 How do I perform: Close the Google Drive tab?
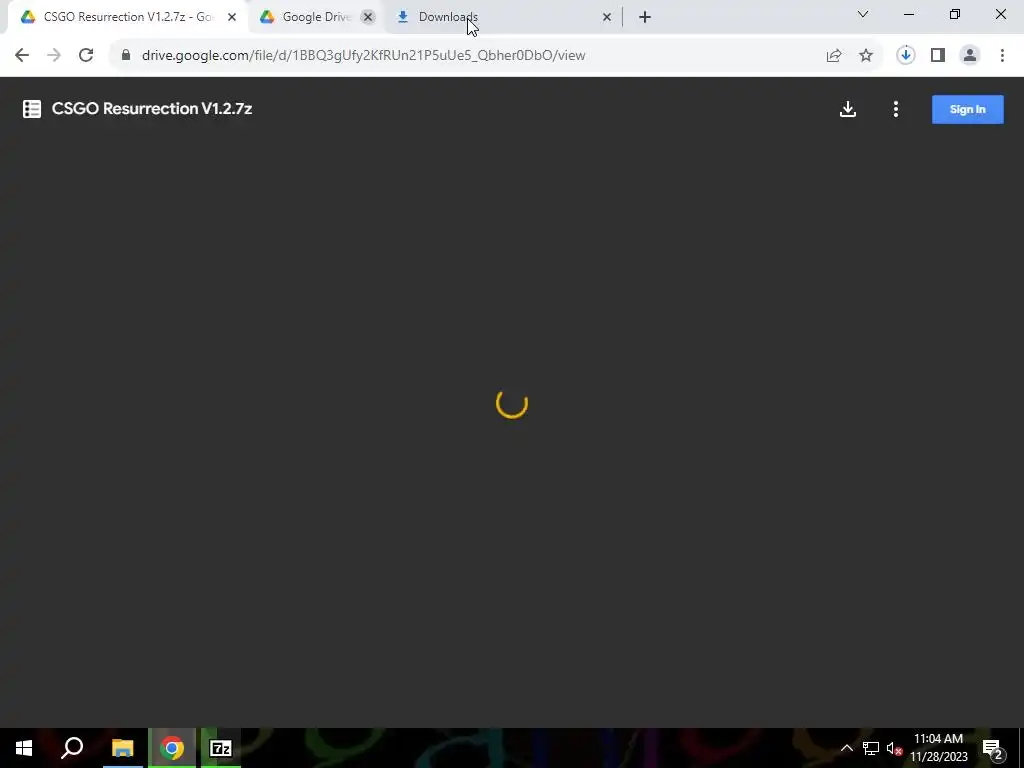(368, 17)
